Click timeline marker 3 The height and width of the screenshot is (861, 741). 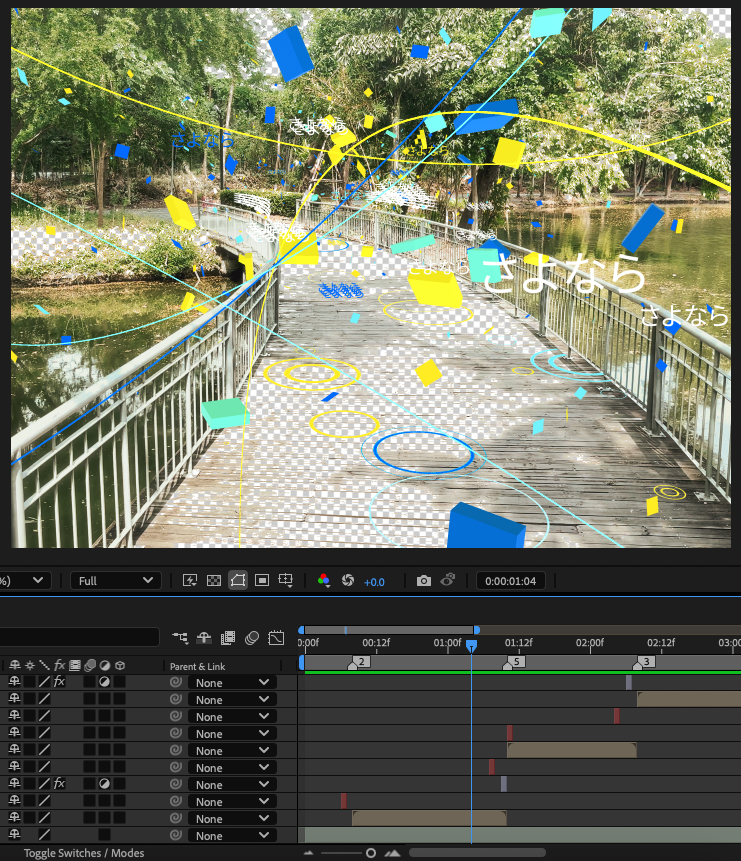coord(645,662)
